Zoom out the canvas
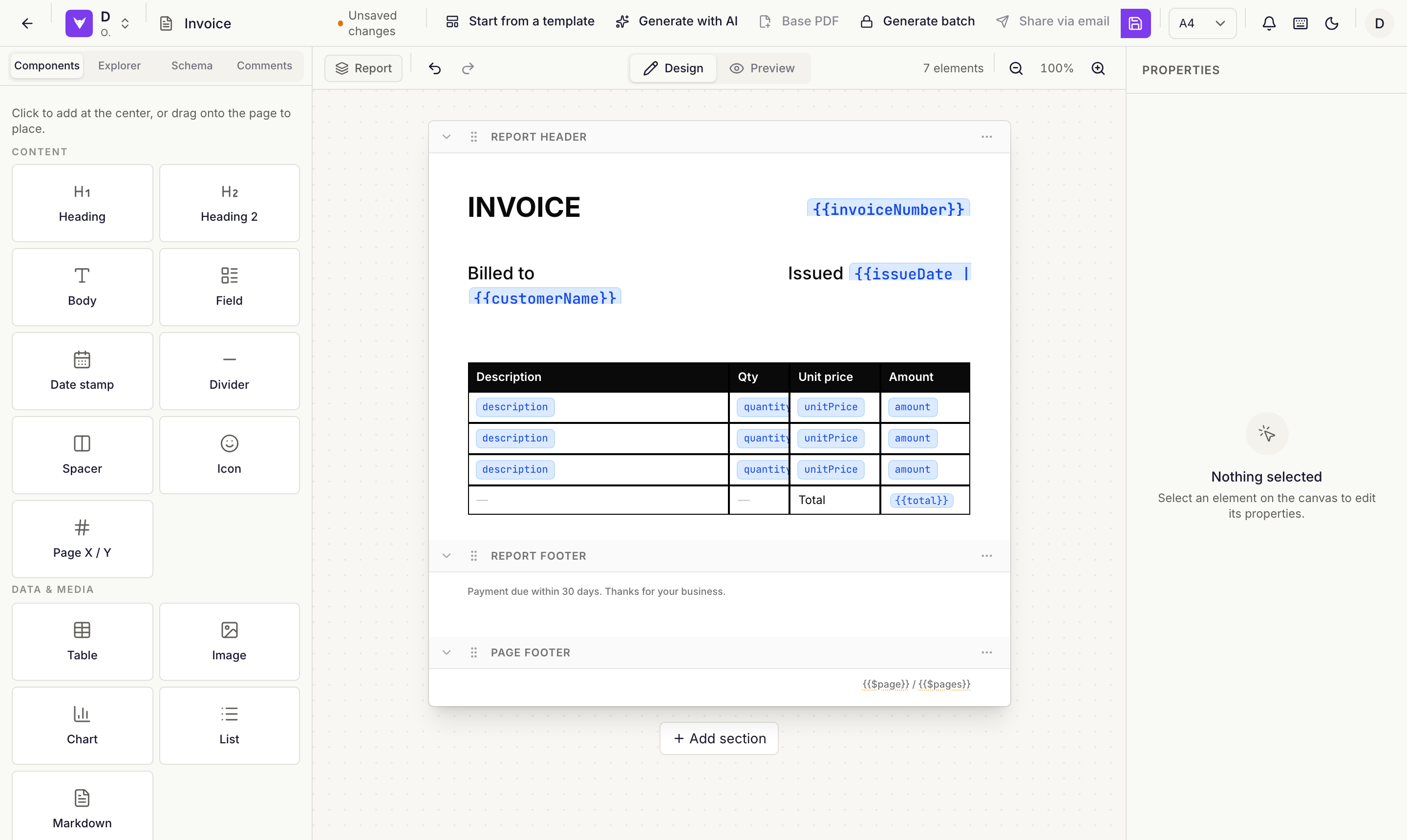 1016,68
